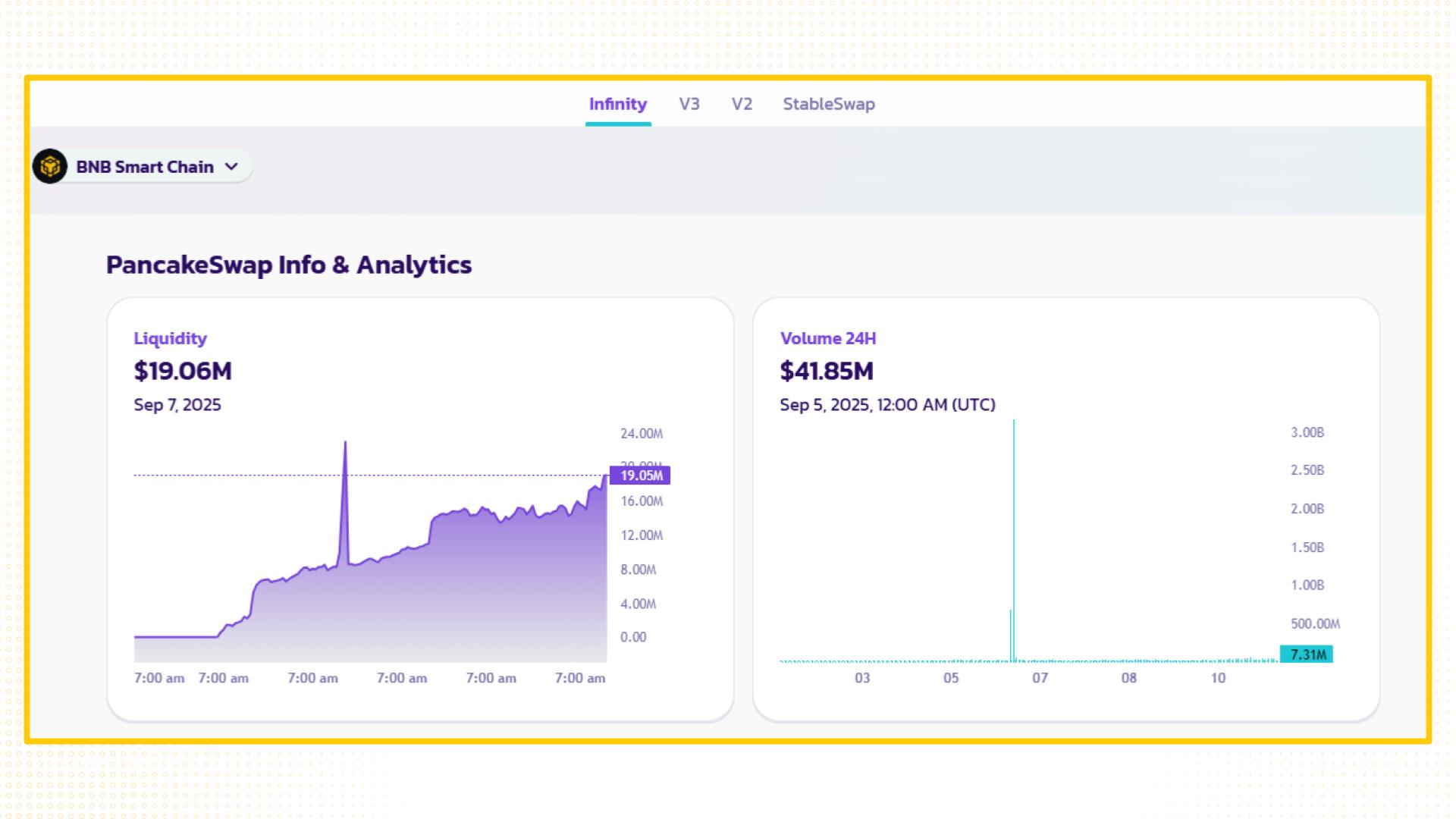This screenshot has height=819, width=1456.
Task: Click the 24.00M axis label on liquidity chart
Action: pyautogui.click(x=641, y=434)
